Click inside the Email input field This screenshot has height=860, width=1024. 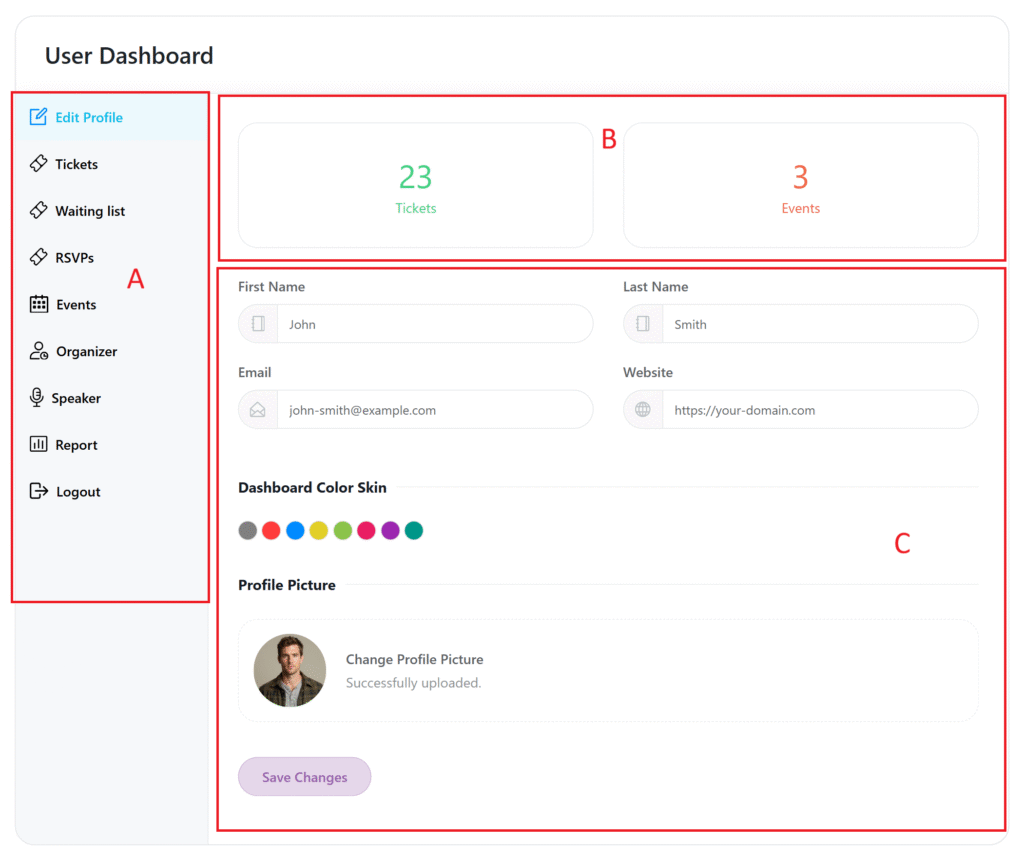click(420, 409)
